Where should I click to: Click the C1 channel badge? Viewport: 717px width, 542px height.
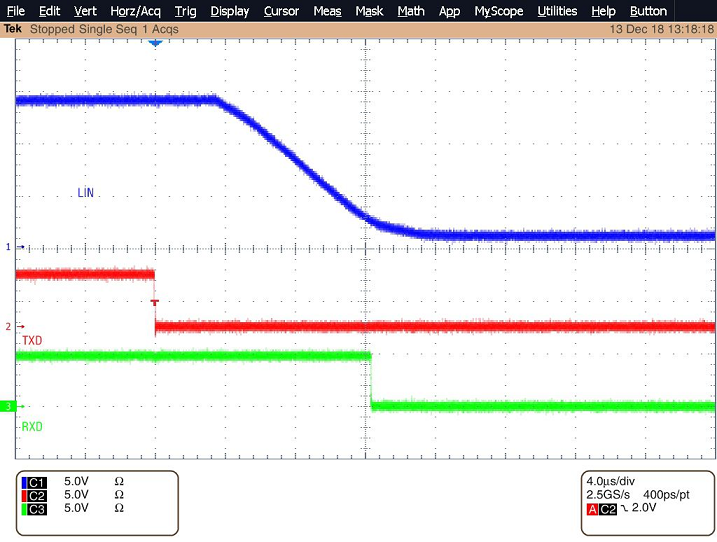(37, 483)
